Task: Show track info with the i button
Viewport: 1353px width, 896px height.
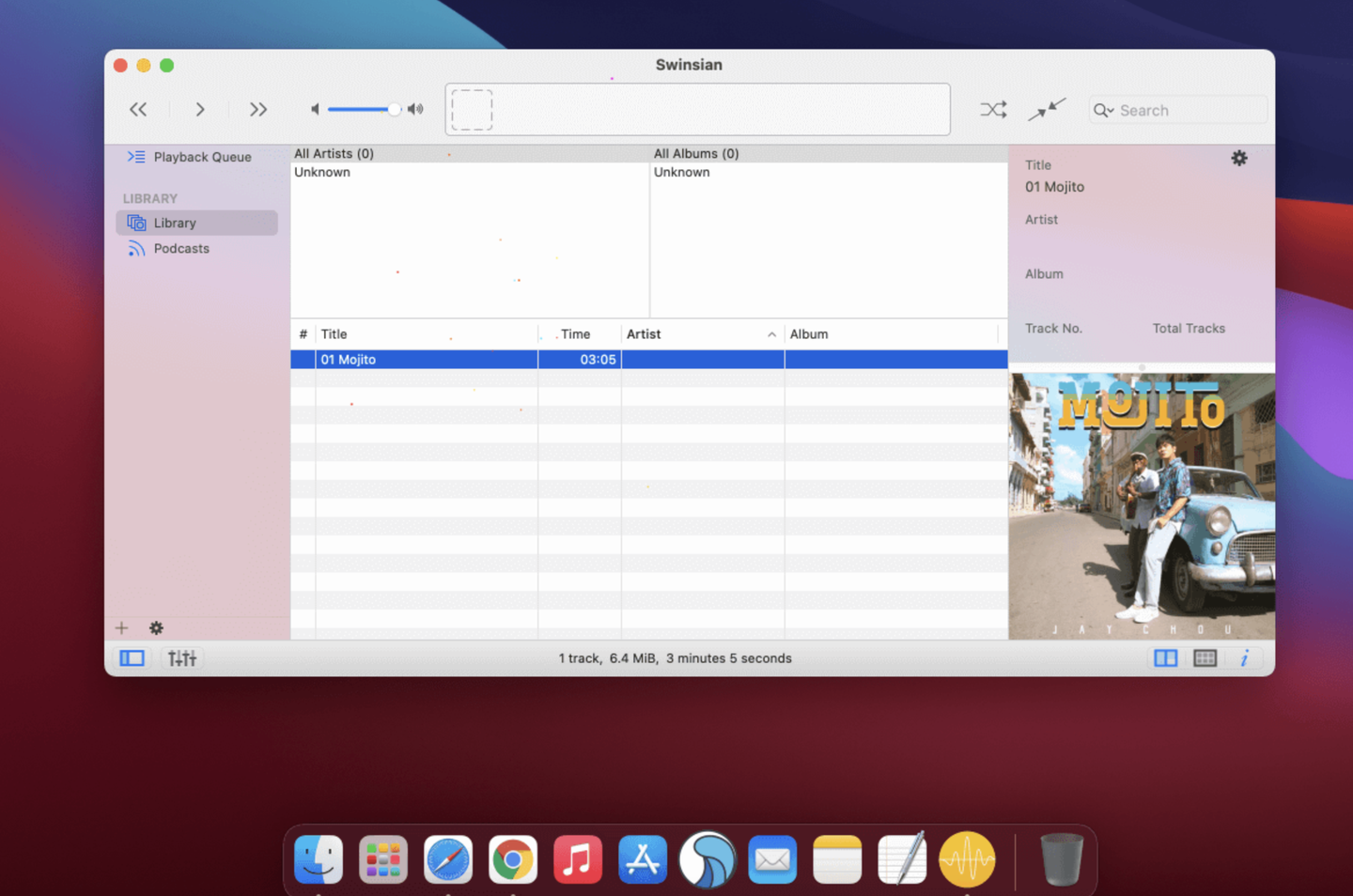Action: pyautogui.click(x=1245, y=657)
